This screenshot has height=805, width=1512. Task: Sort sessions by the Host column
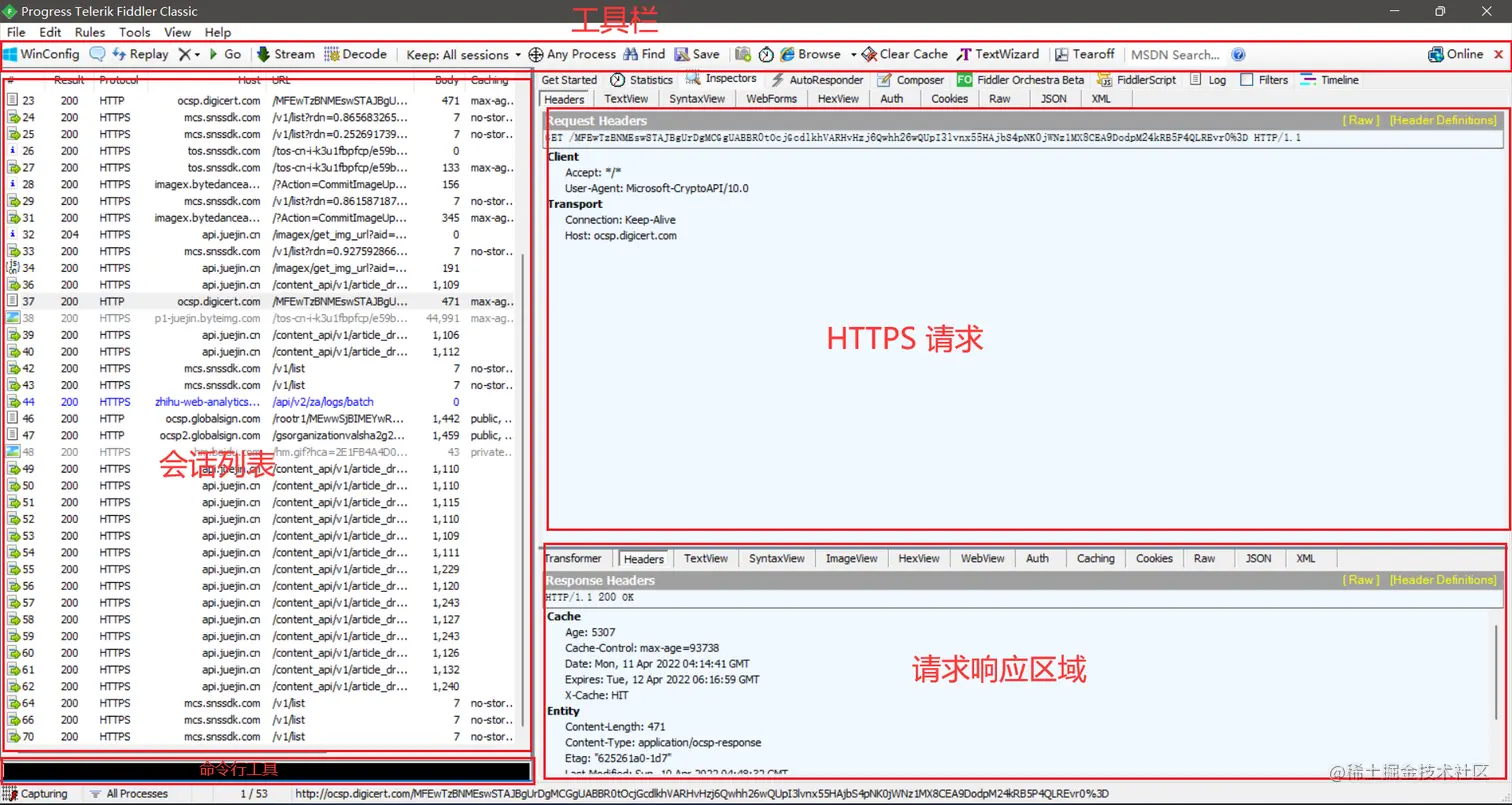(249, 80)
